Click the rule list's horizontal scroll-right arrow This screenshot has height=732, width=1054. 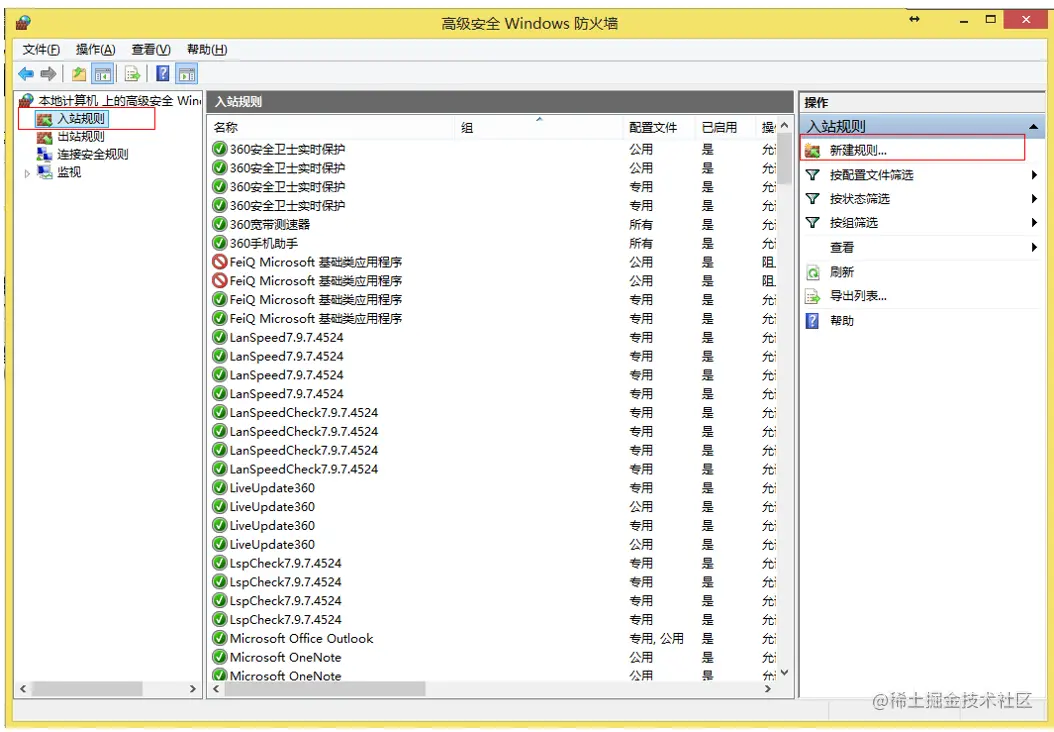point(768,689)
